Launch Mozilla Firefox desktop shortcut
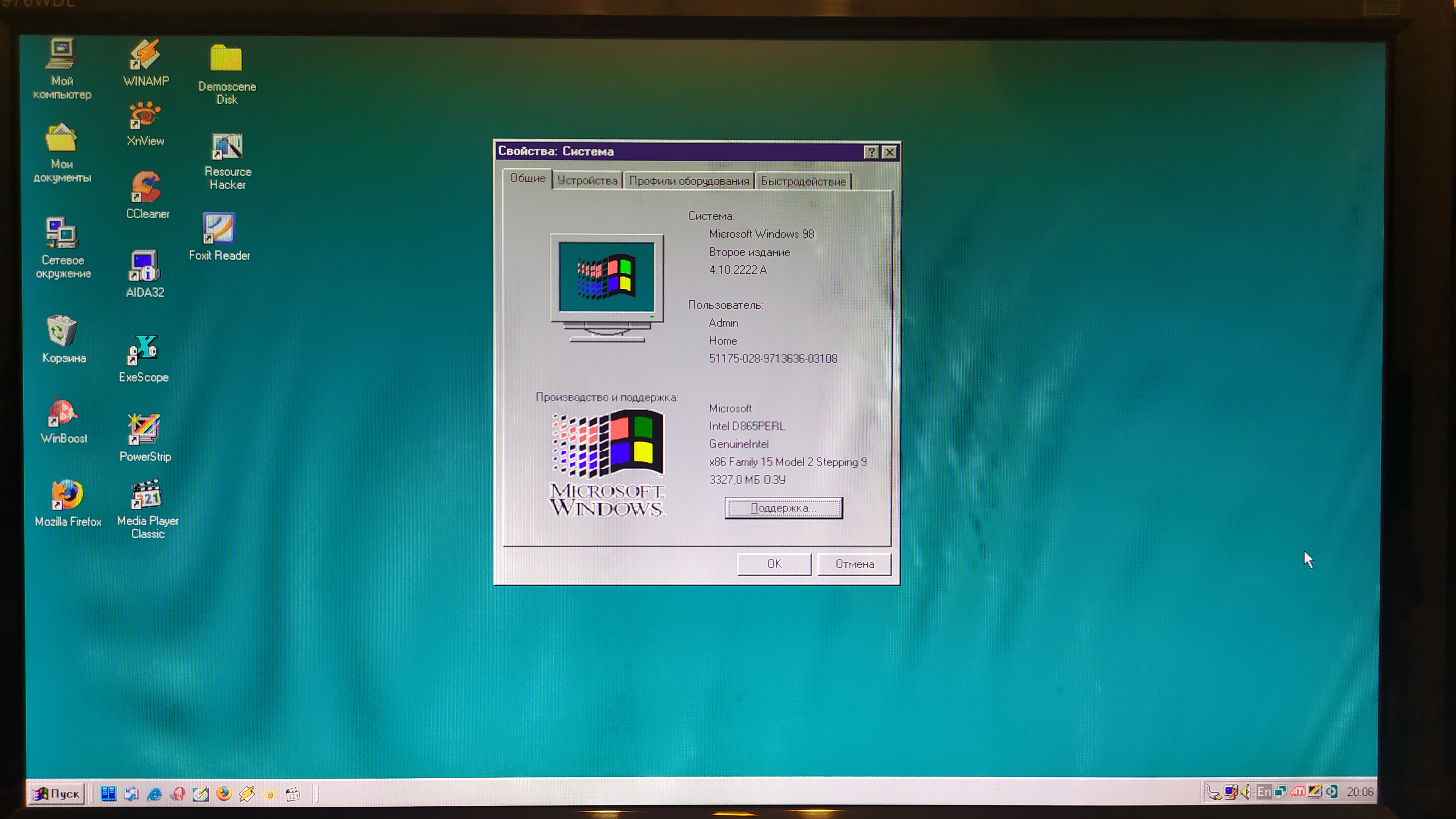This screenshot has width=1456, height=819. click(68, 503)
